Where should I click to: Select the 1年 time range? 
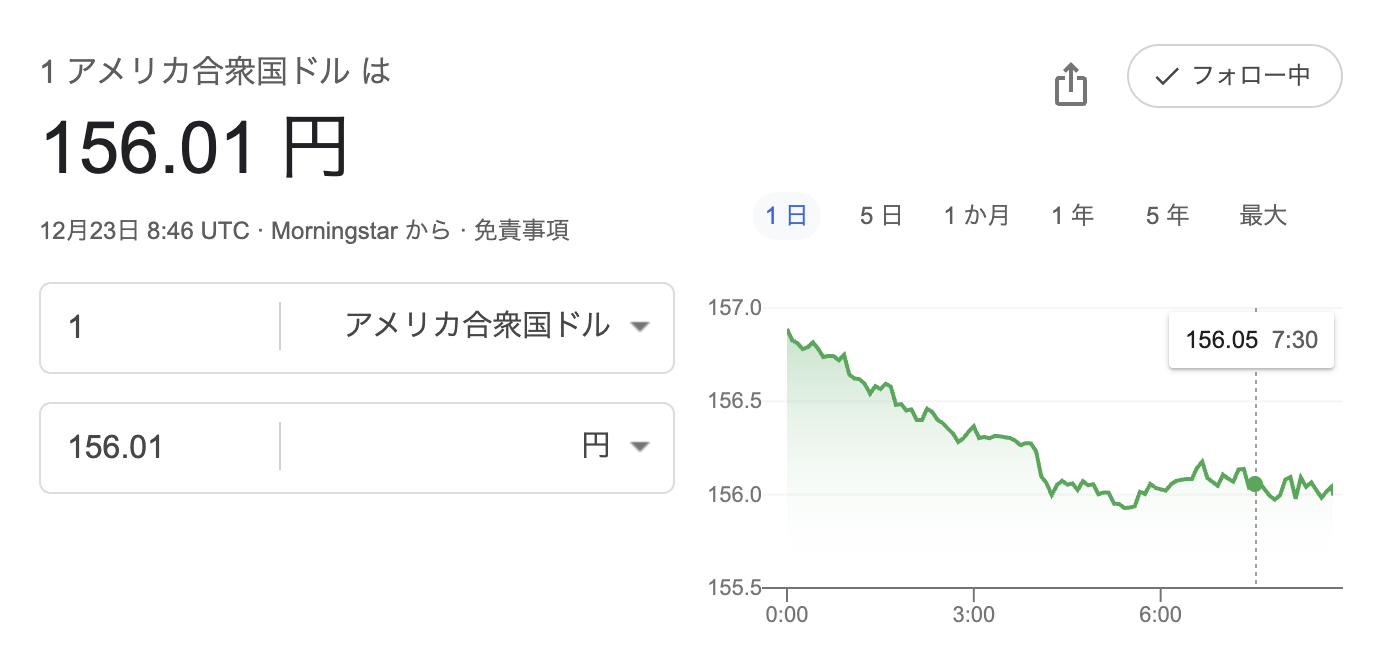[1072, 215]
